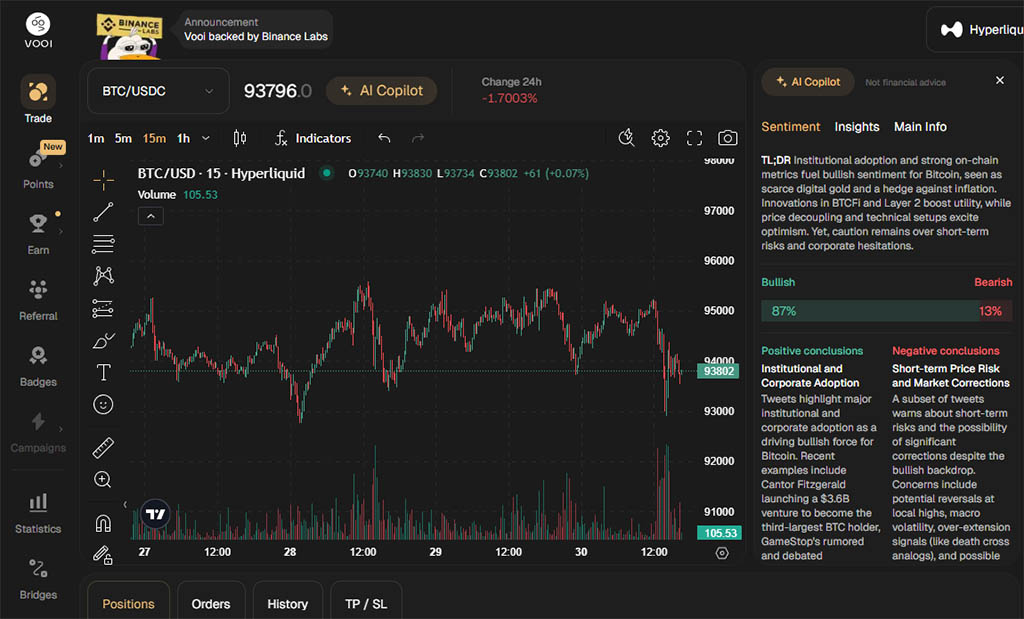Enter fullscreen chart mode
This screenshot has width=1024, height=619.
point(694,138)
